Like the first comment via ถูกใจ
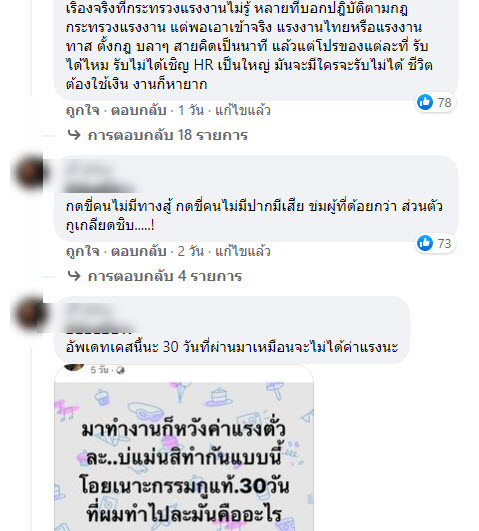This screenshot has height=531, width=479. tap(83, 111)
